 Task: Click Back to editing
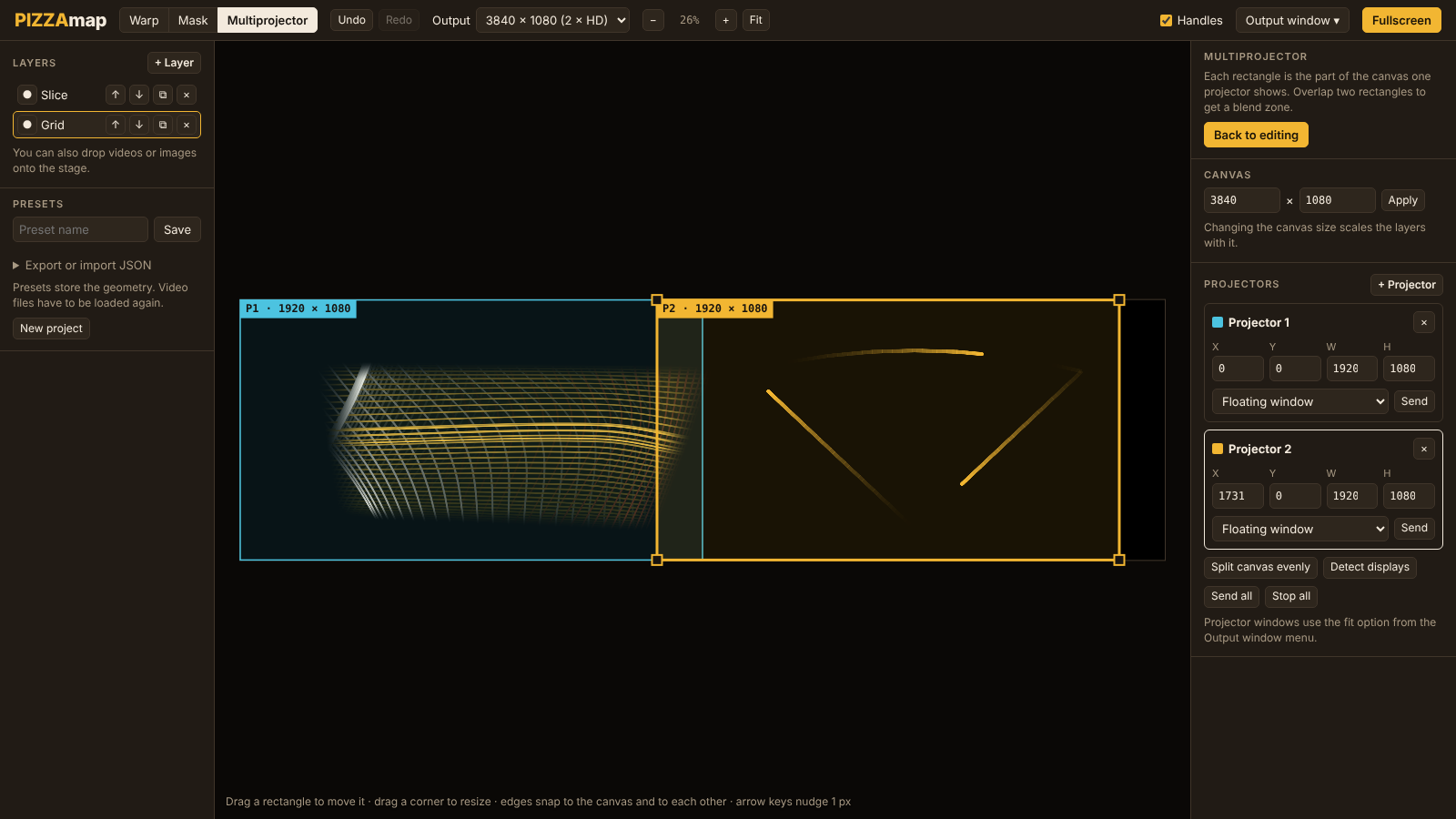1256,135
